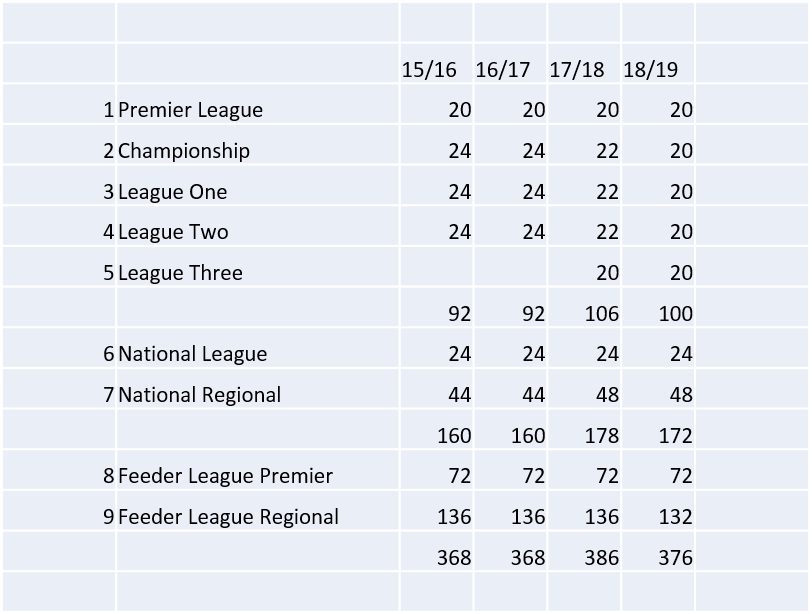Click the League Three label cell
Viewport: 812px width, 614px height.
click(258, 267)
